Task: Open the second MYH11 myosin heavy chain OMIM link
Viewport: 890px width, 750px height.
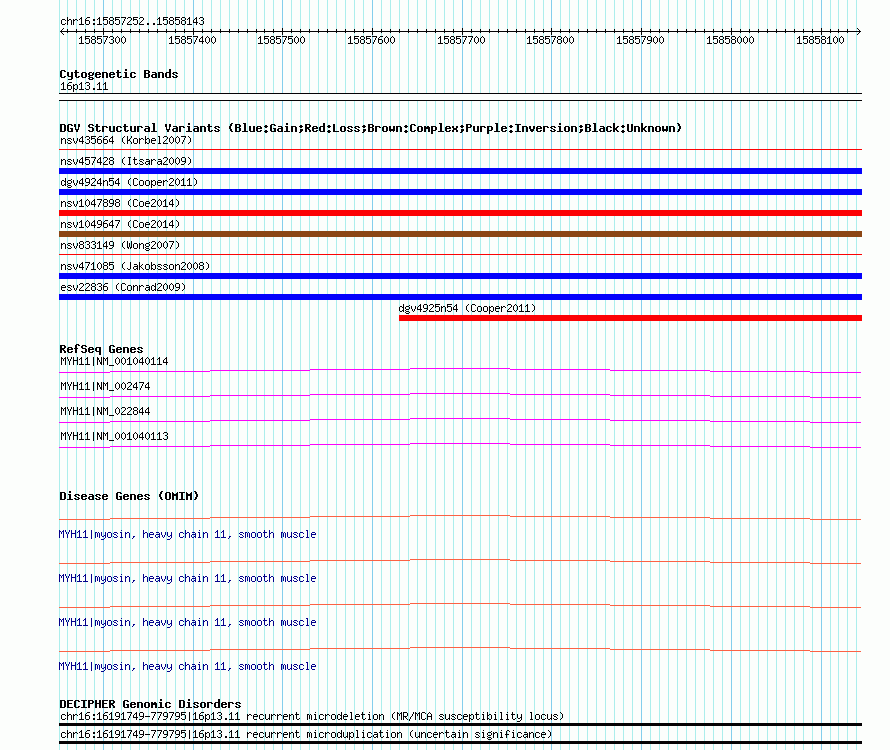Action: click(x=187, y=579)
